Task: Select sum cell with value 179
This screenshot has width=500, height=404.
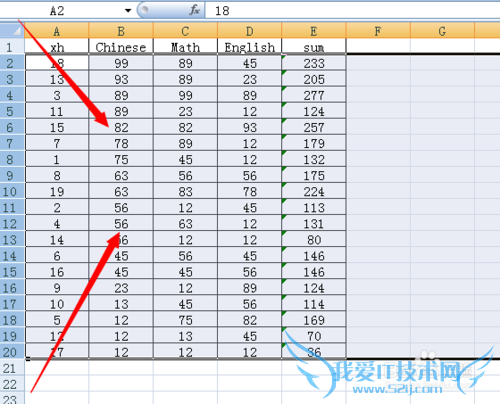Action: point(314,143)
